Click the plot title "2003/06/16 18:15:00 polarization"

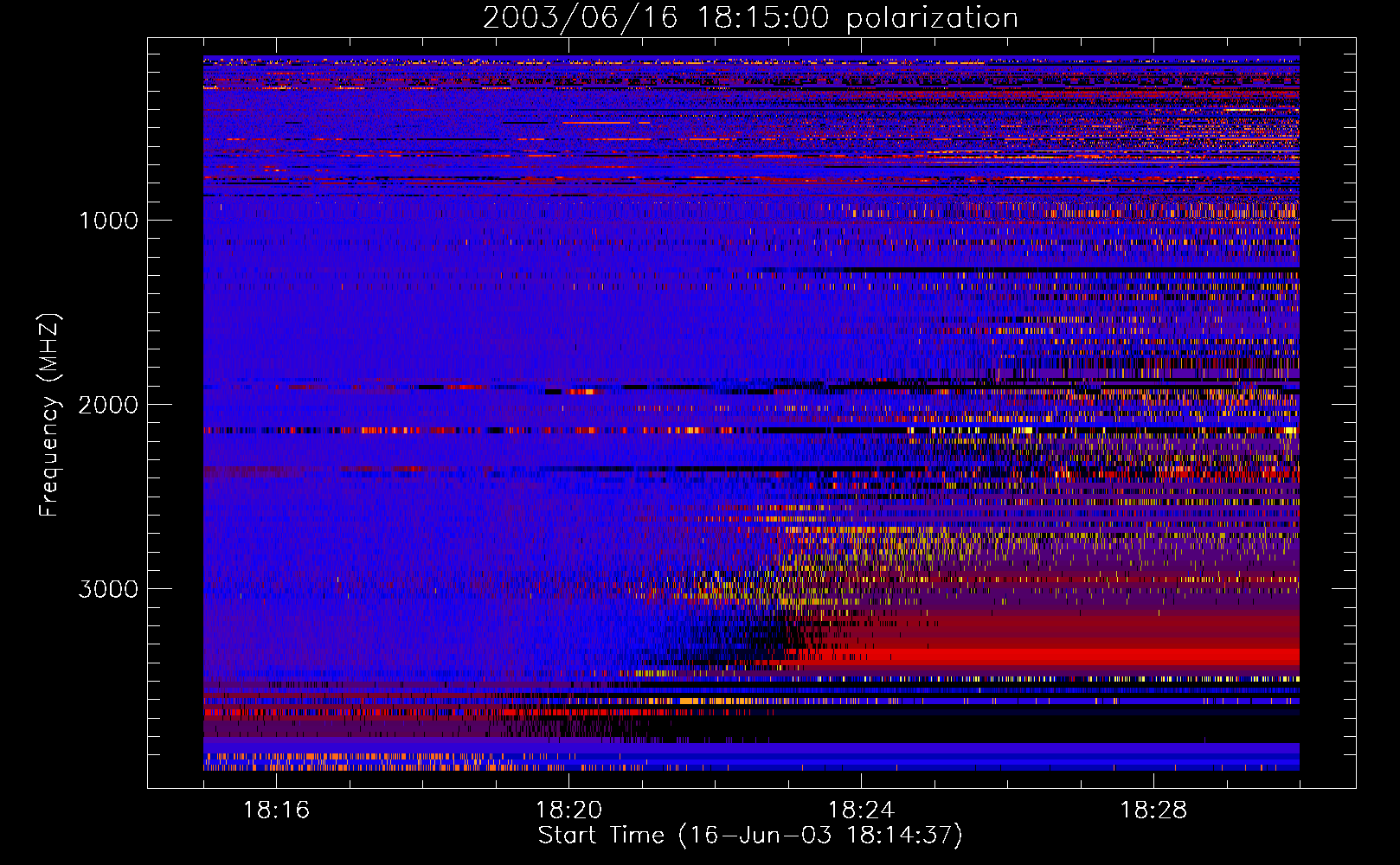(750, 18)
